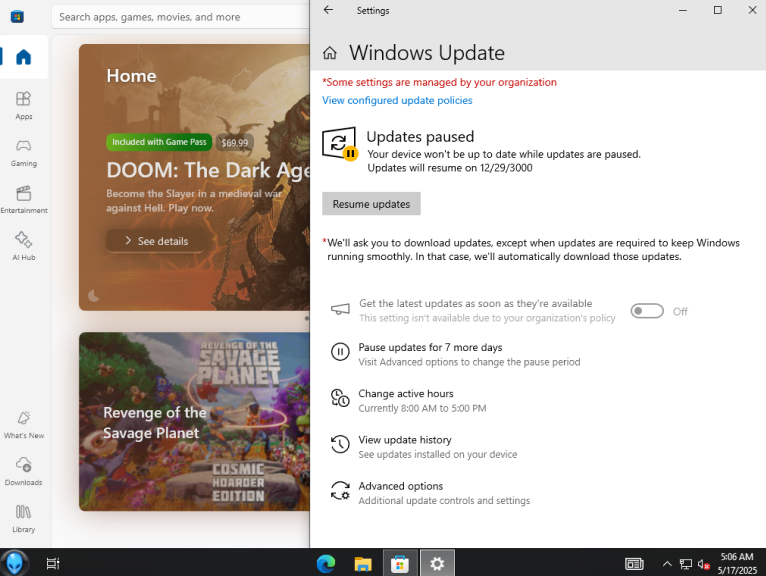This screenshot has height=576, width=766.
Task: Click the Included with Game Pass badge
Action: tap(159, 142)
